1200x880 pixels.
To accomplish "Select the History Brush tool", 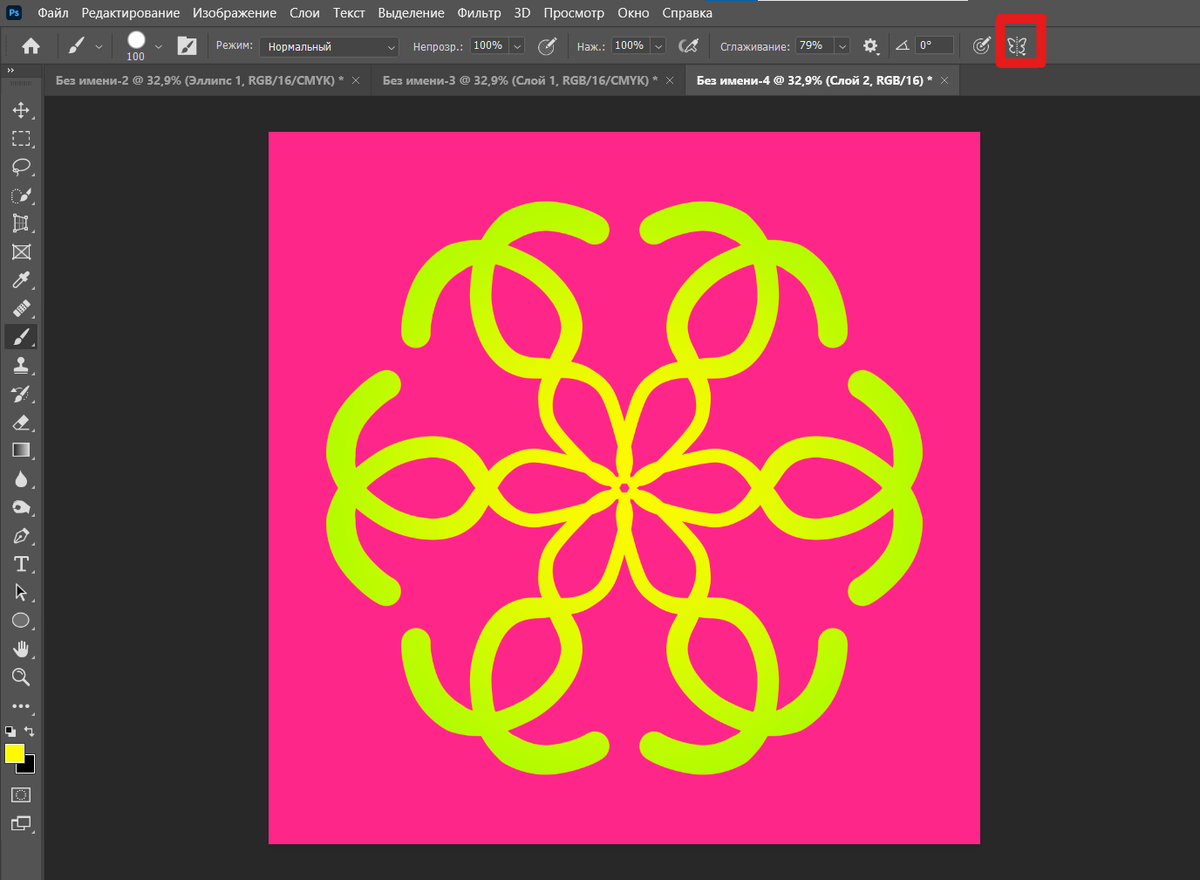I will 21,393.
